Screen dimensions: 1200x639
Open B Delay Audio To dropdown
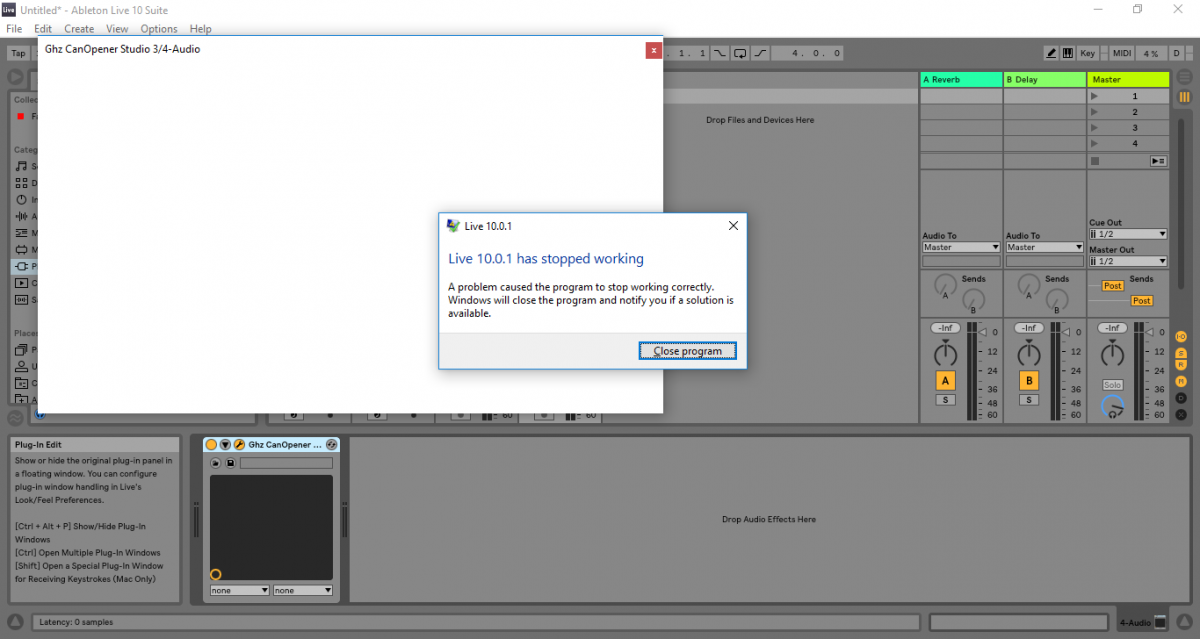click(1045, 247)
